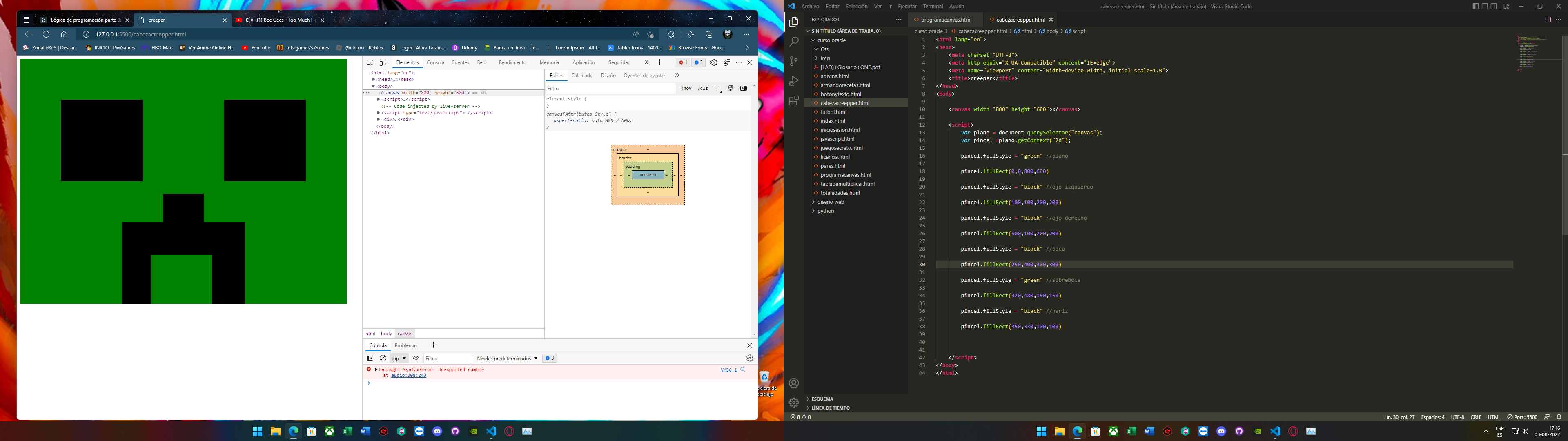Open the Source Control icon in VS Code
Viewport: 1568px width, 441px height.
coord(794,62)
